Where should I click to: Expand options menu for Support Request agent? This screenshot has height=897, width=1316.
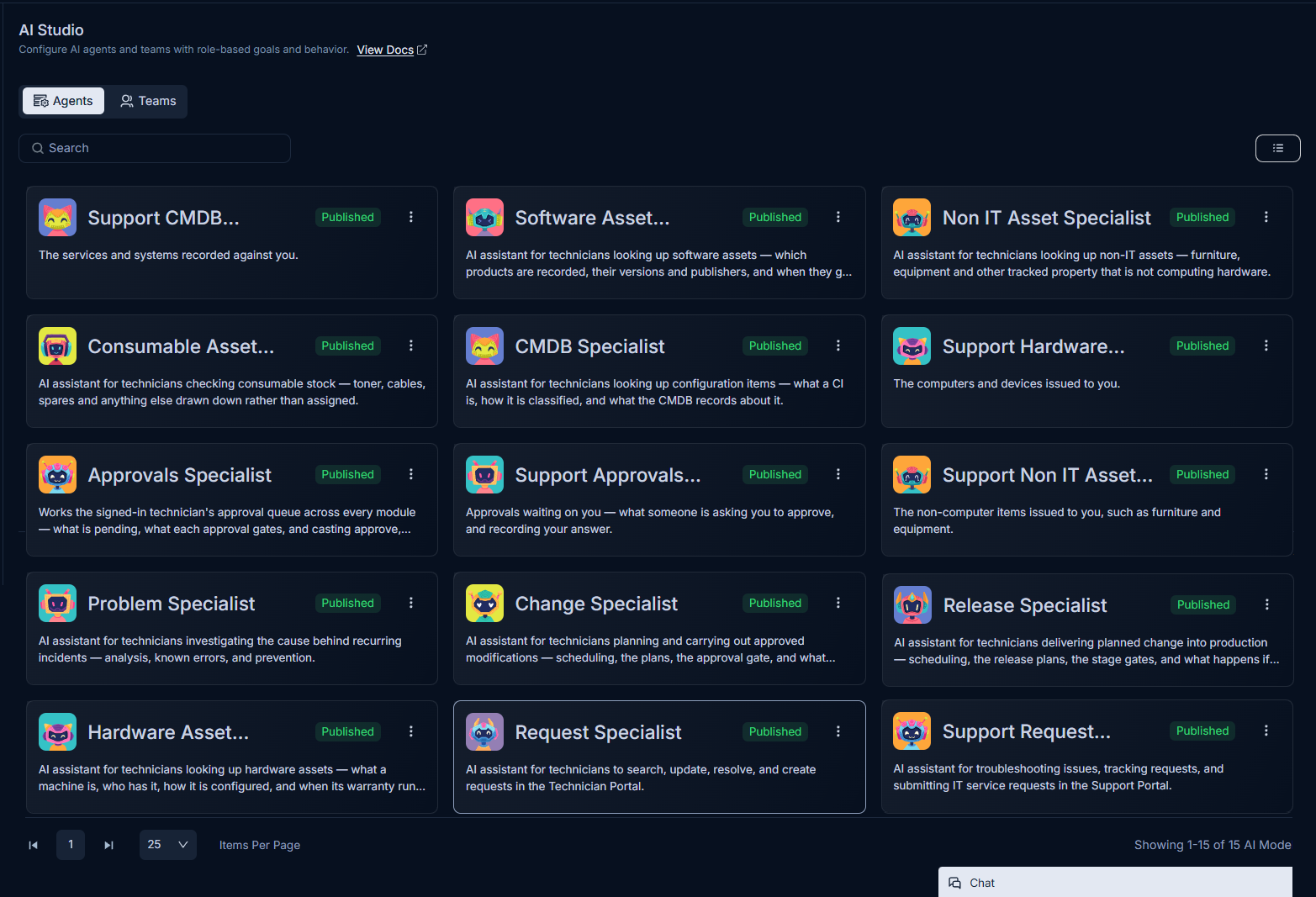click(1266, 731)
